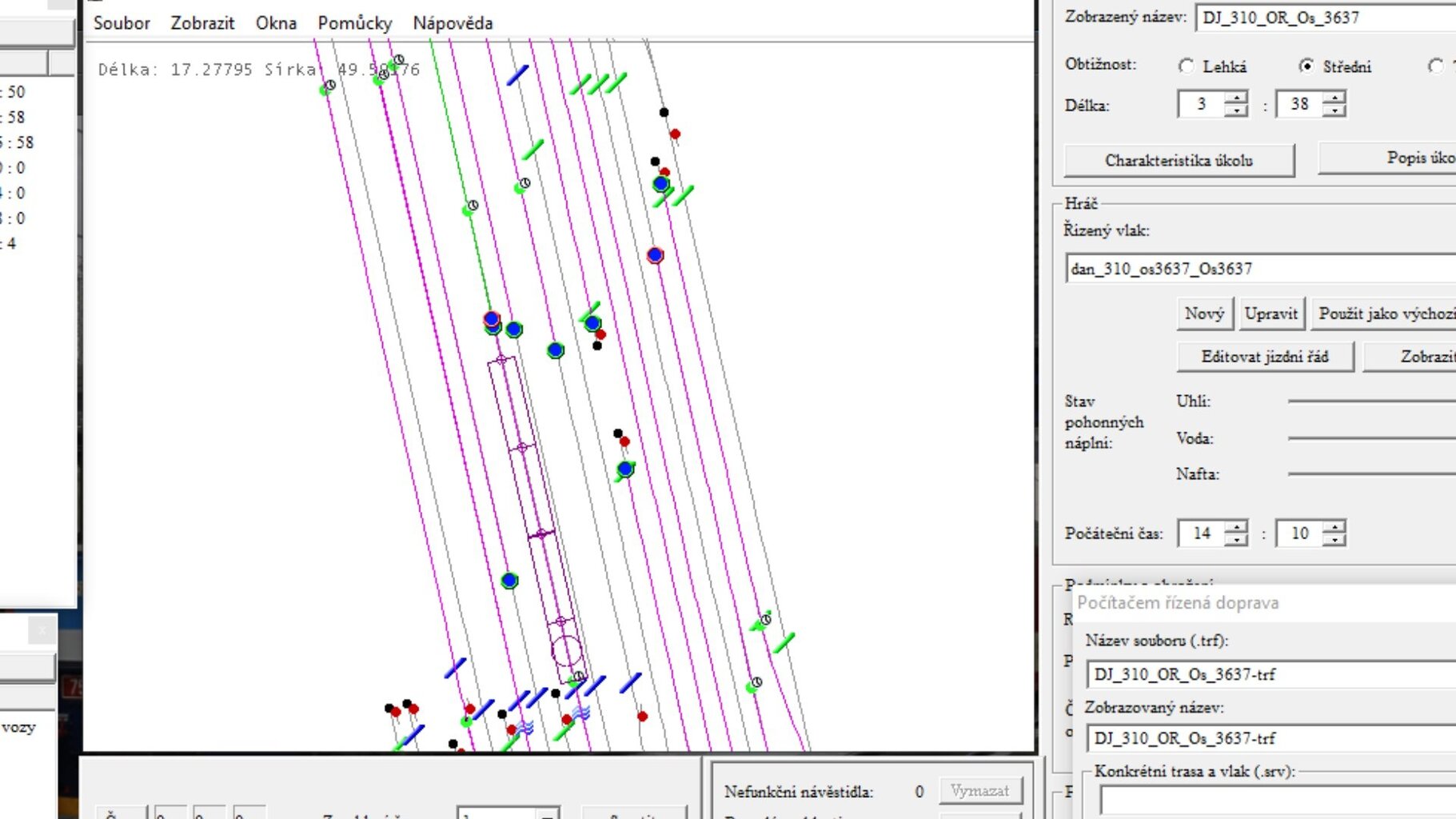
Task: Adjust the Uhlí fuel level slider
Action: pyautogui.click(x=1370, y=401)
